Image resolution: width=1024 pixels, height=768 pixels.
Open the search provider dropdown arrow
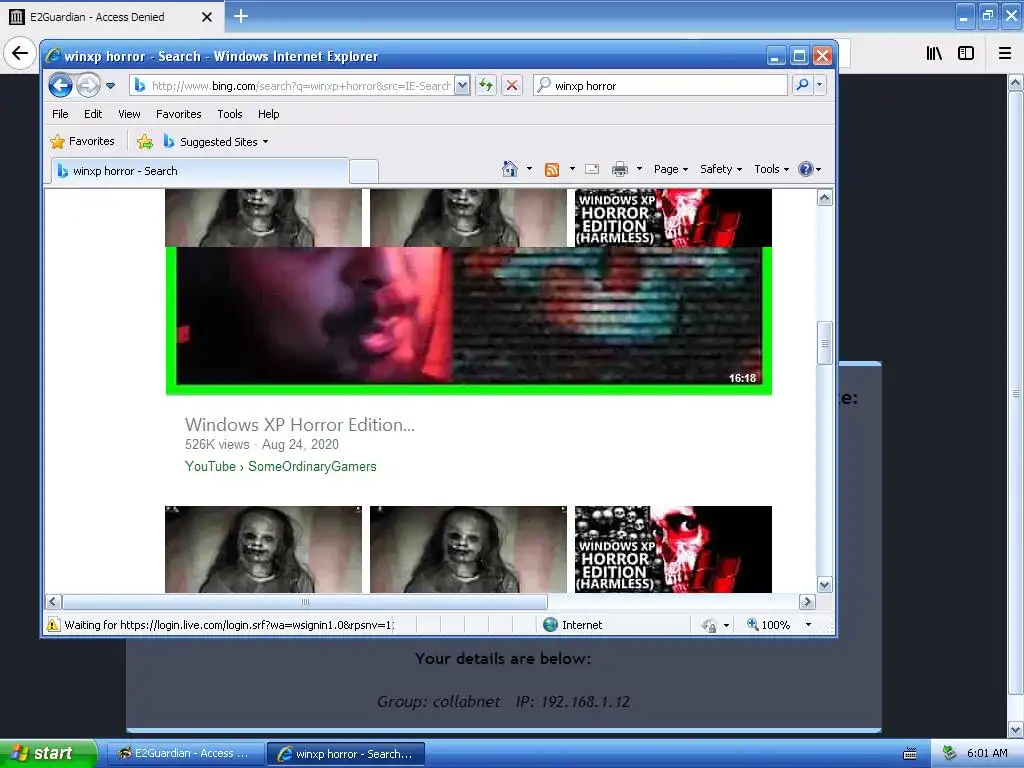pos(820,86)
